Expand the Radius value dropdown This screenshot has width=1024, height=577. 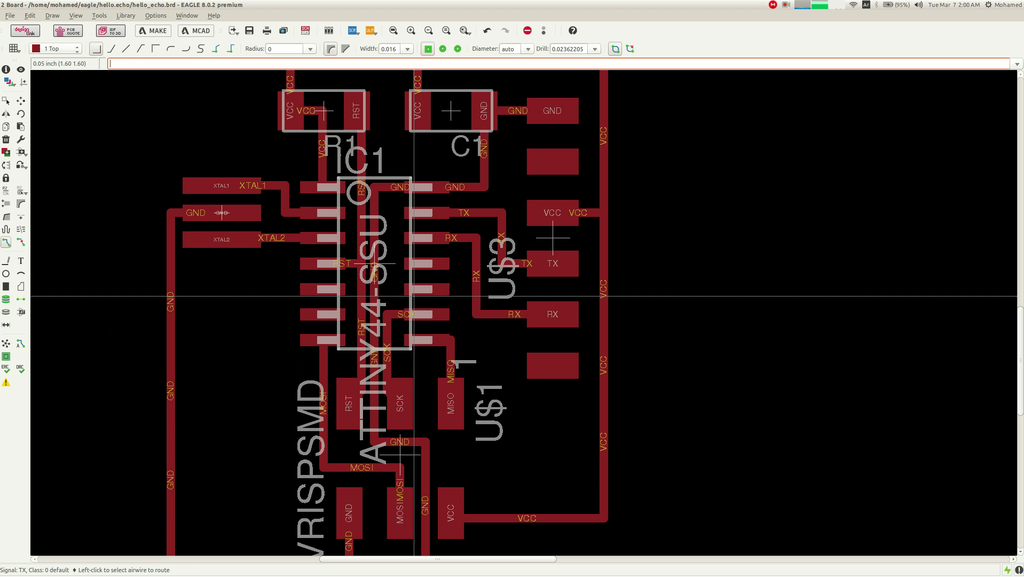(x=310, y=49)
